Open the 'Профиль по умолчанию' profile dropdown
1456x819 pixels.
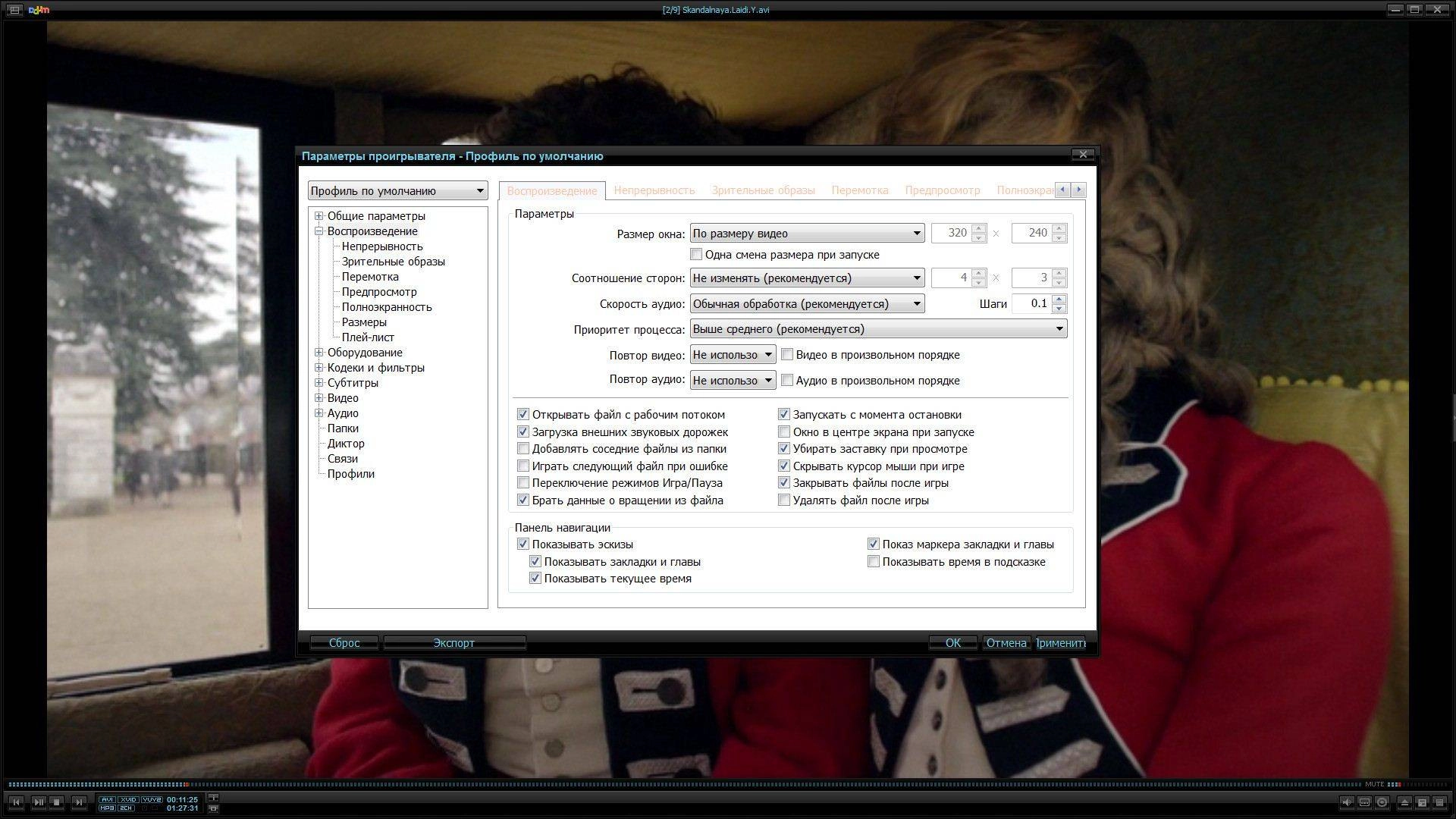pos(397,190)
